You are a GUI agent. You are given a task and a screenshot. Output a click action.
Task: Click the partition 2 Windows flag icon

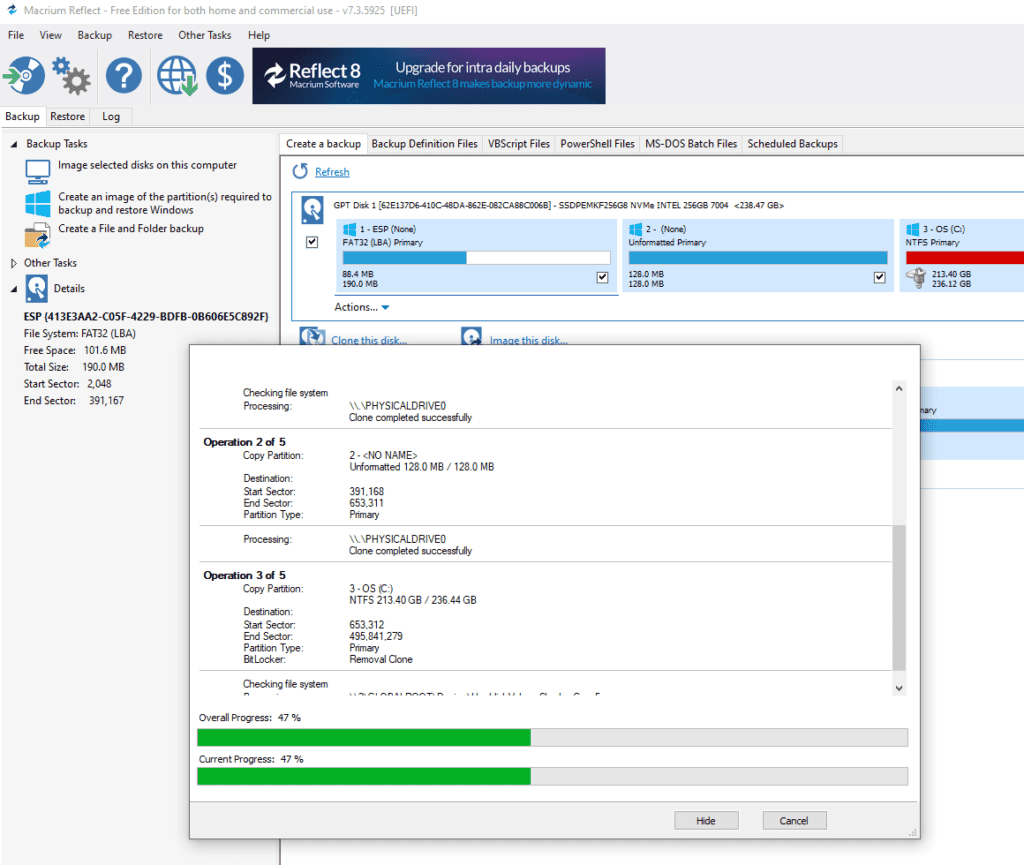[635, 229]
